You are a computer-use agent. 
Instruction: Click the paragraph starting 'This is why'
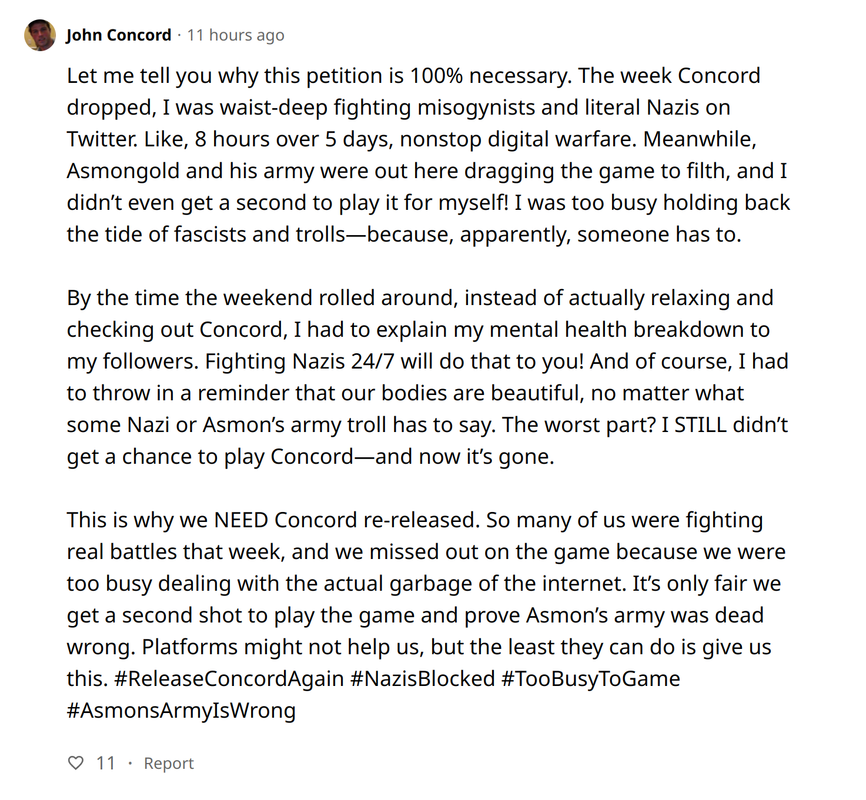tap(426, 615)
